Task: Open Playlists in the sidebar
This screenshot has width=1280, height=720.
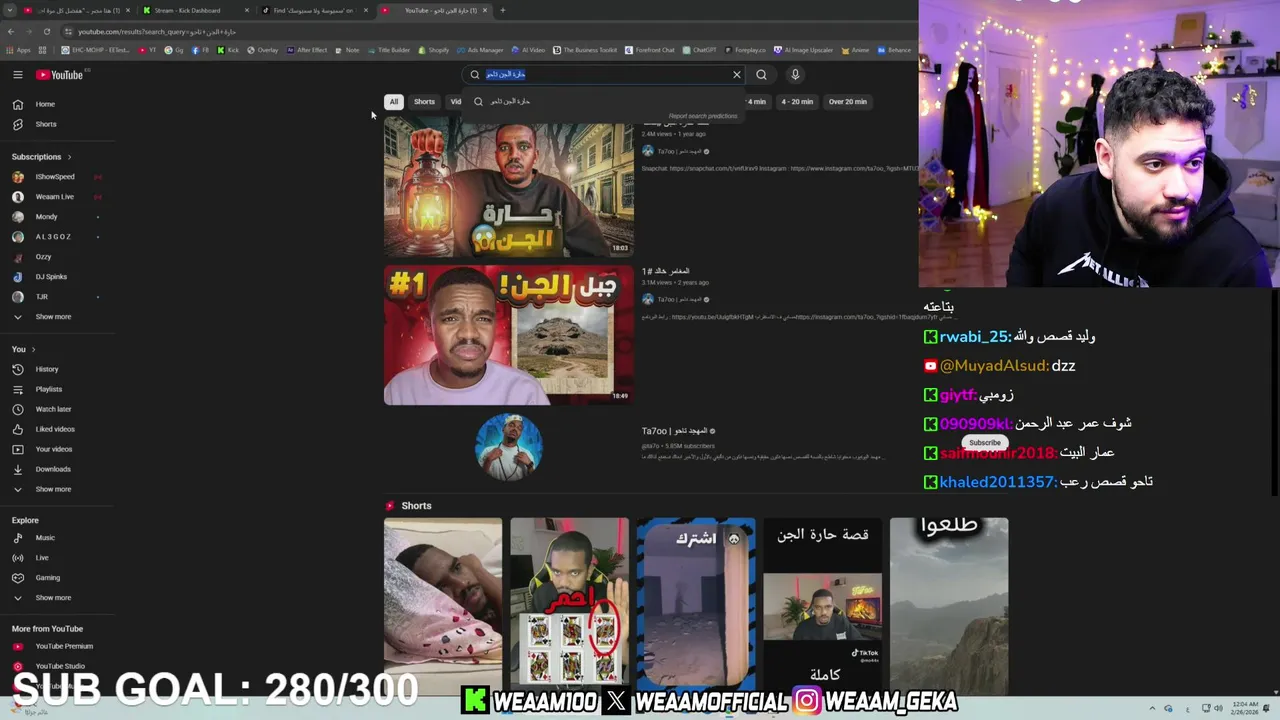Action: 49,389
